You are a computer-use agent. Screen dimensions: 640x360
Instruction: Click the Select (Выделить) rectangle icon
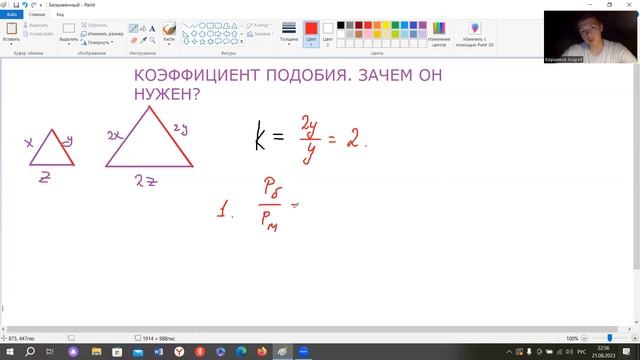click(x=69, y=28)
